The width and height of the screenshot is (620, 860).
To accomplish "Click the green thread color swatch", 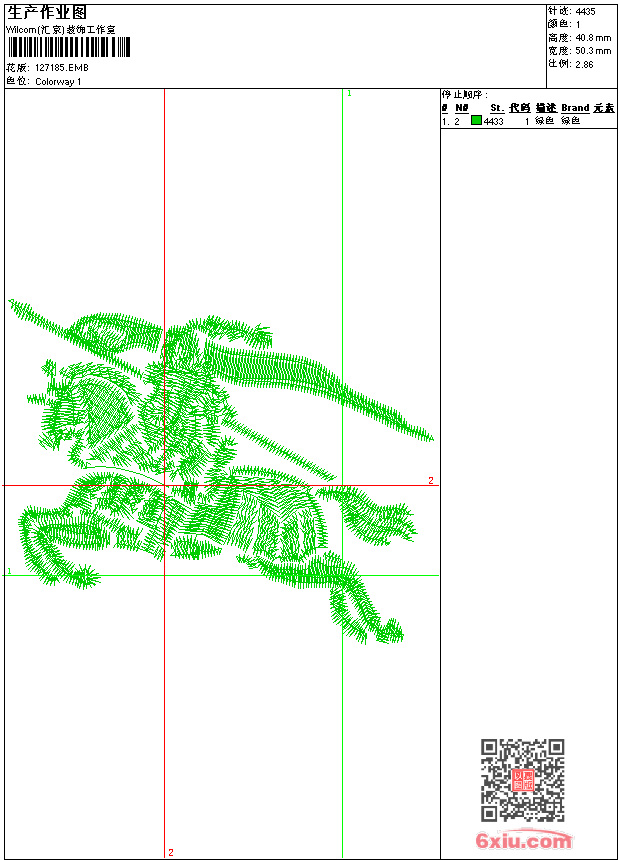I will point(476,120).
